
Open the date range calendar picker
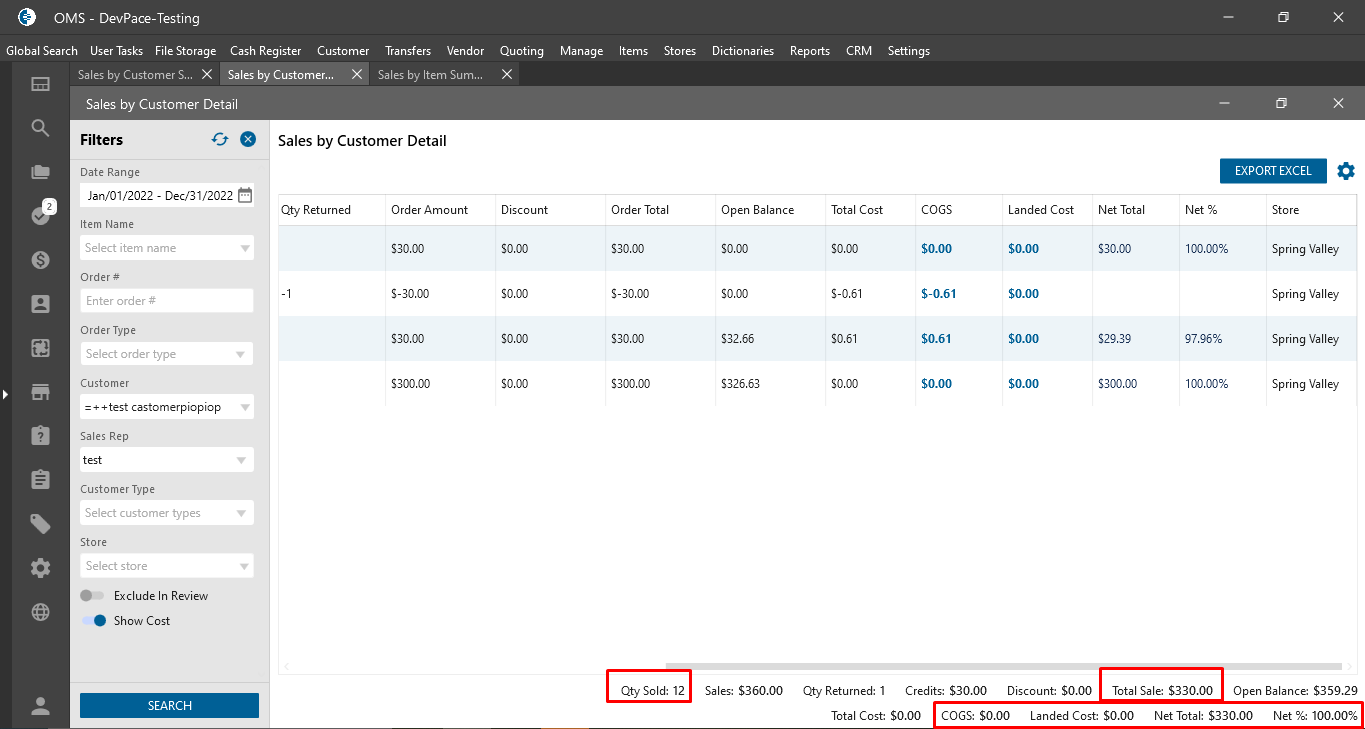(x=245, y=196)
